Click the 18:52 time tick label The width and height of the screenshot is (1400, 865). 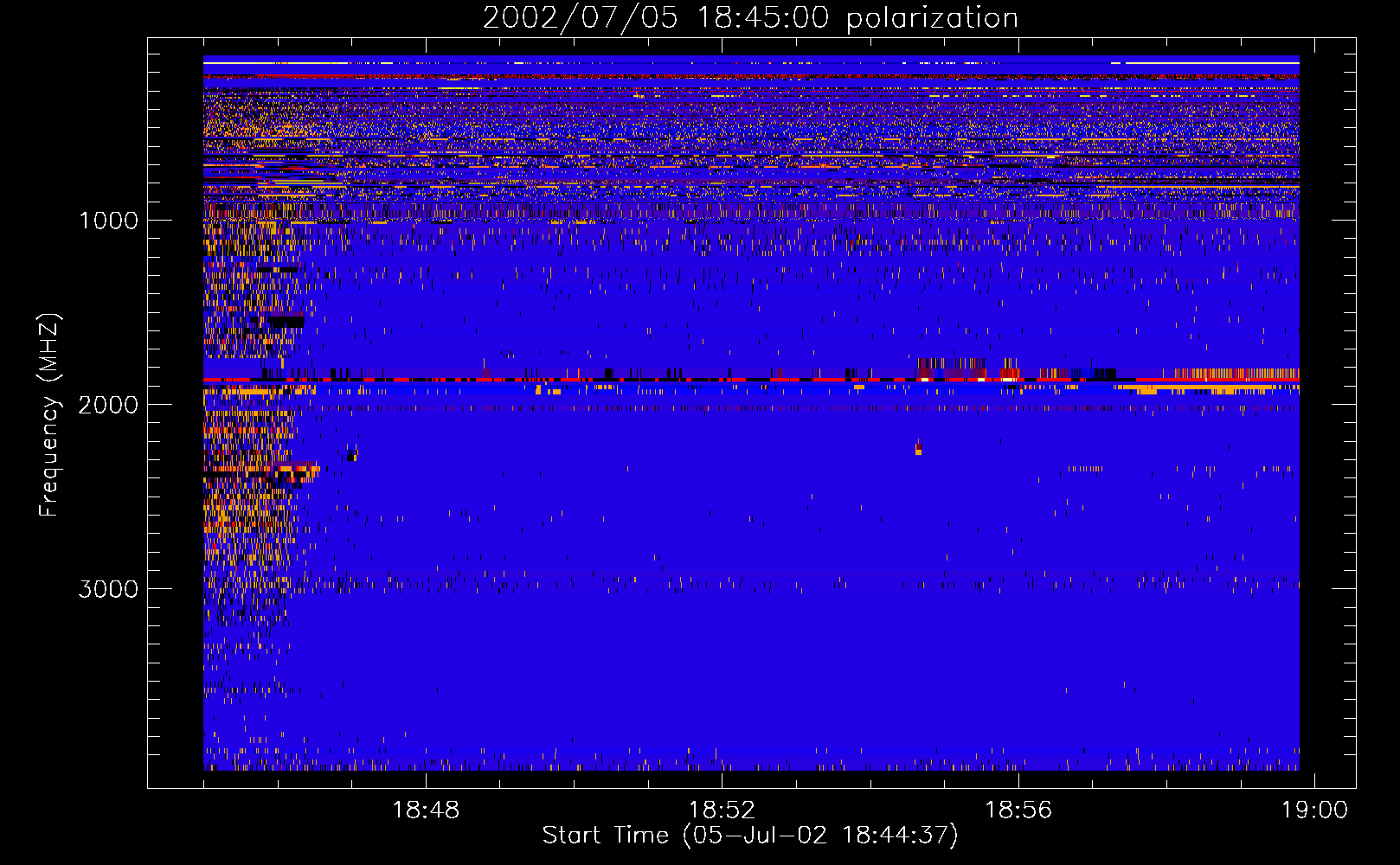point(722,811)
